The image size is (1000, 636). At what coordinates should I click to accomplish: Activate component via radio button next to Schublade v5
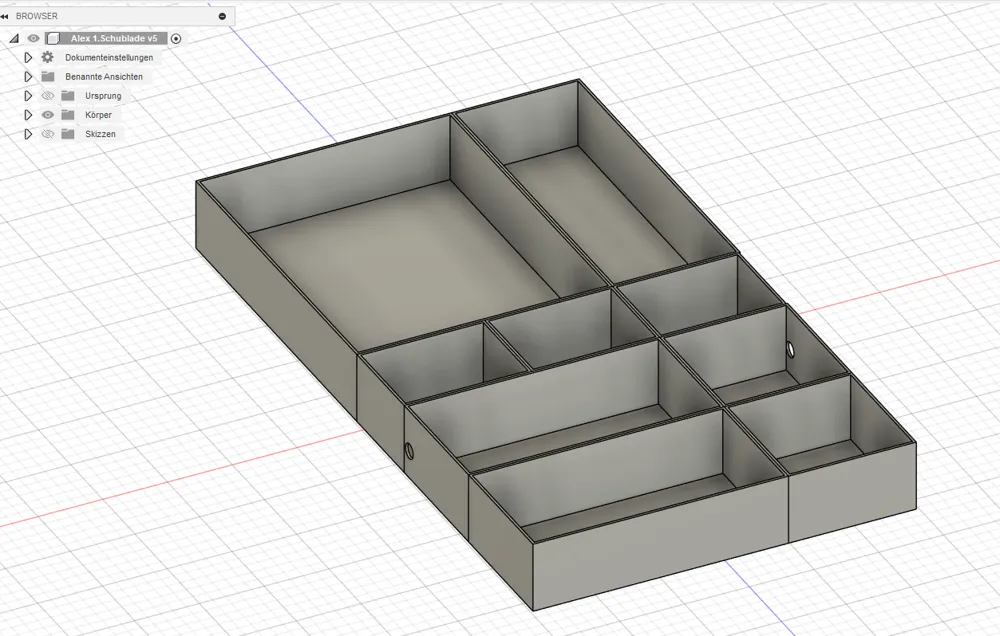[x=176, y=38]
